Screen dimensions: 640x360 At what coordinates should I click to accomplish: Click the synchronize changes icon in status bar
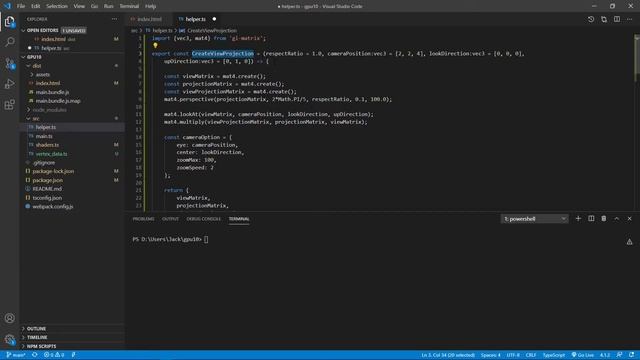pos(35,355)
